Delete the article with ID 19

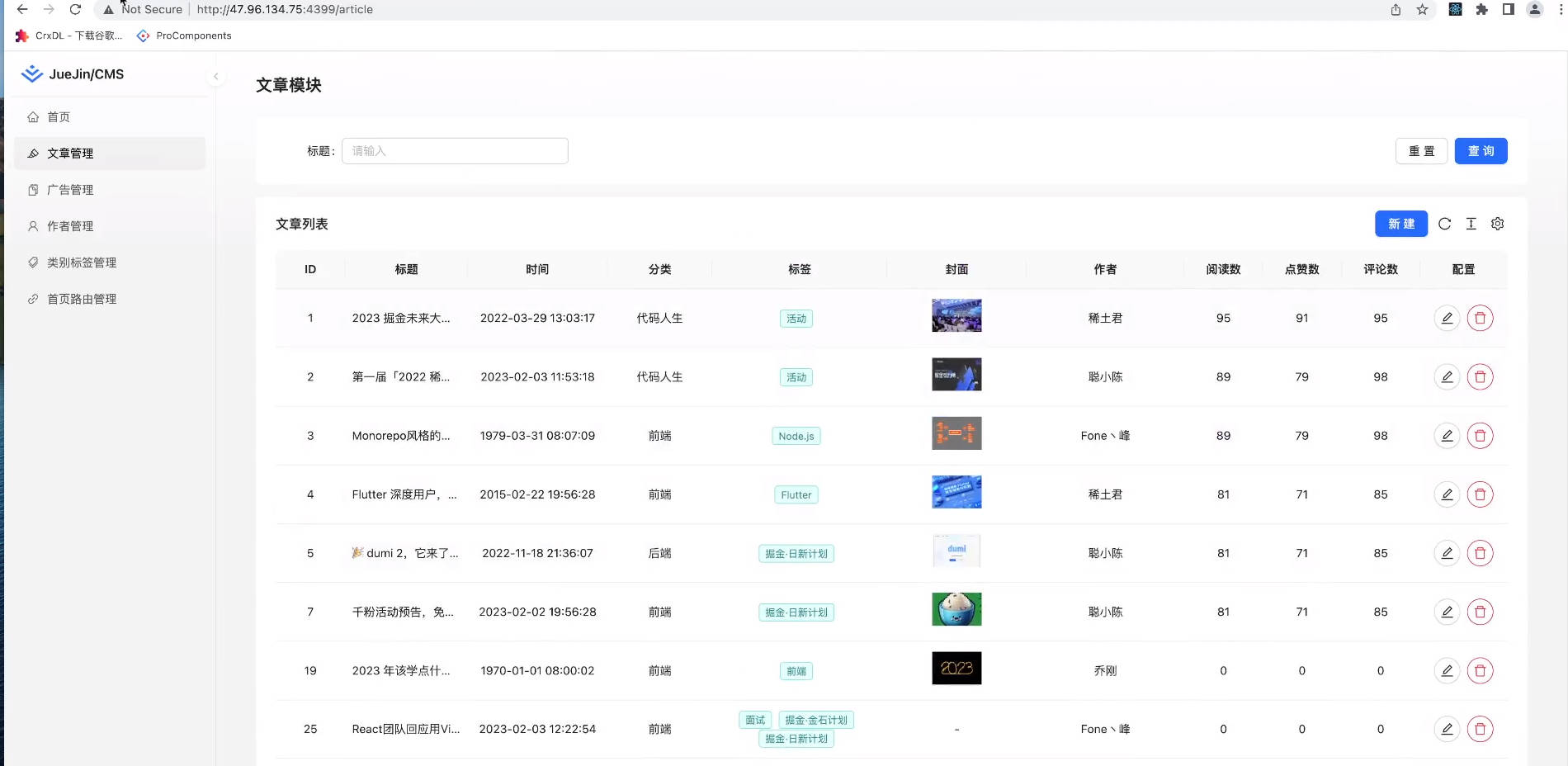[1480, 670]
